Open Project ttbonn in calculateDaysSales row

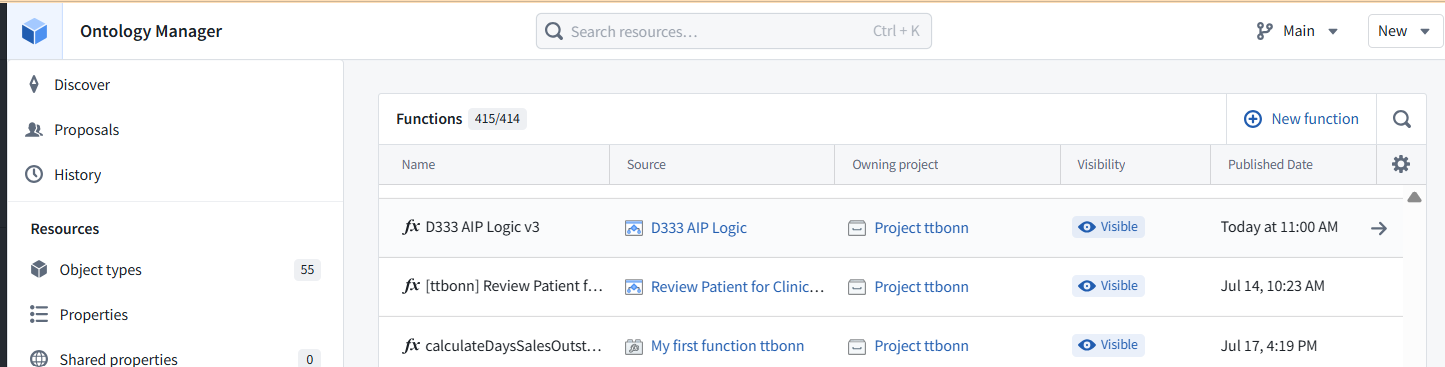[921, 346]
